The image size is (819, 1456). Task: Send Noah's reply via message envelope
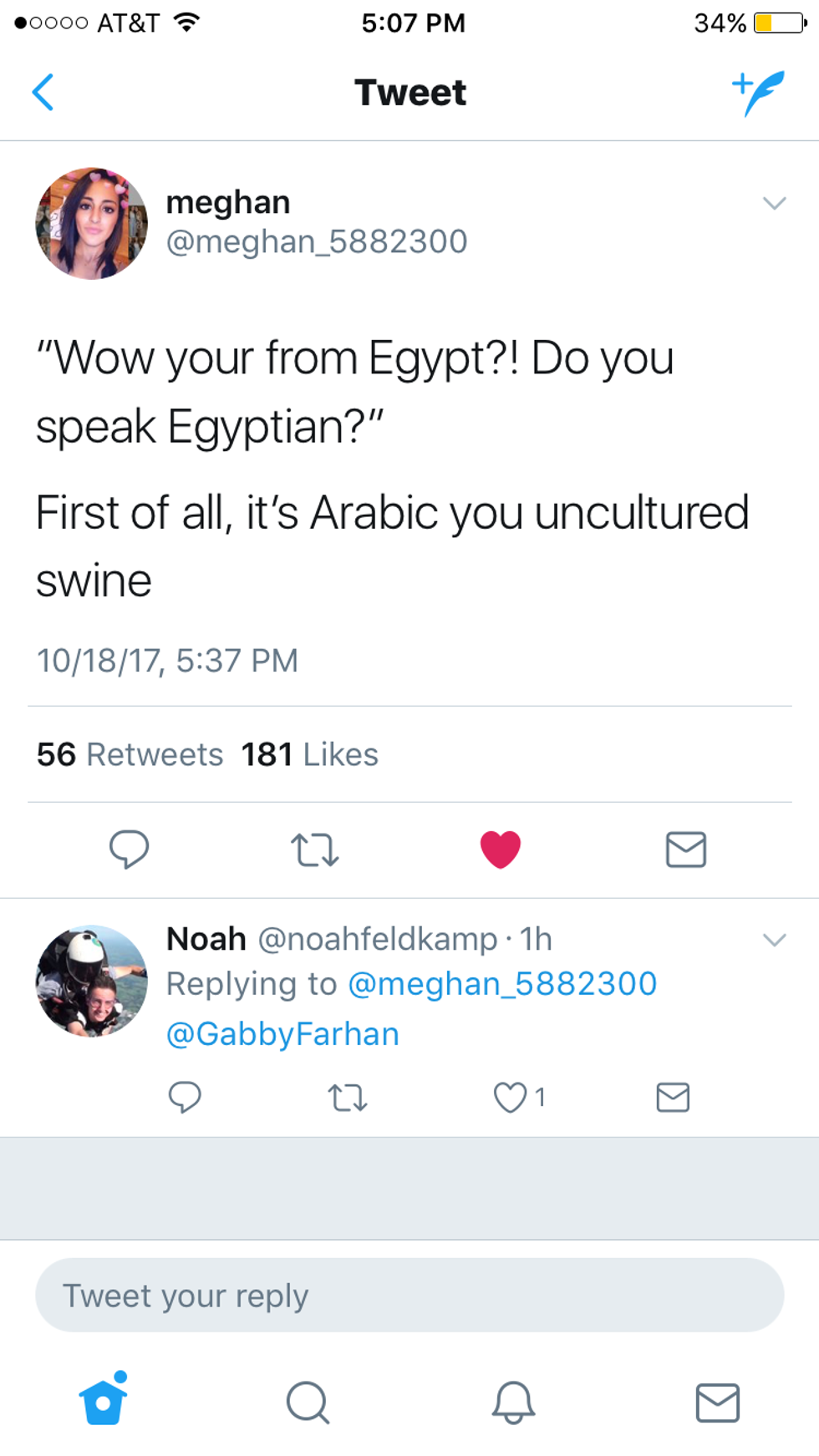[x=673, y=1097]
